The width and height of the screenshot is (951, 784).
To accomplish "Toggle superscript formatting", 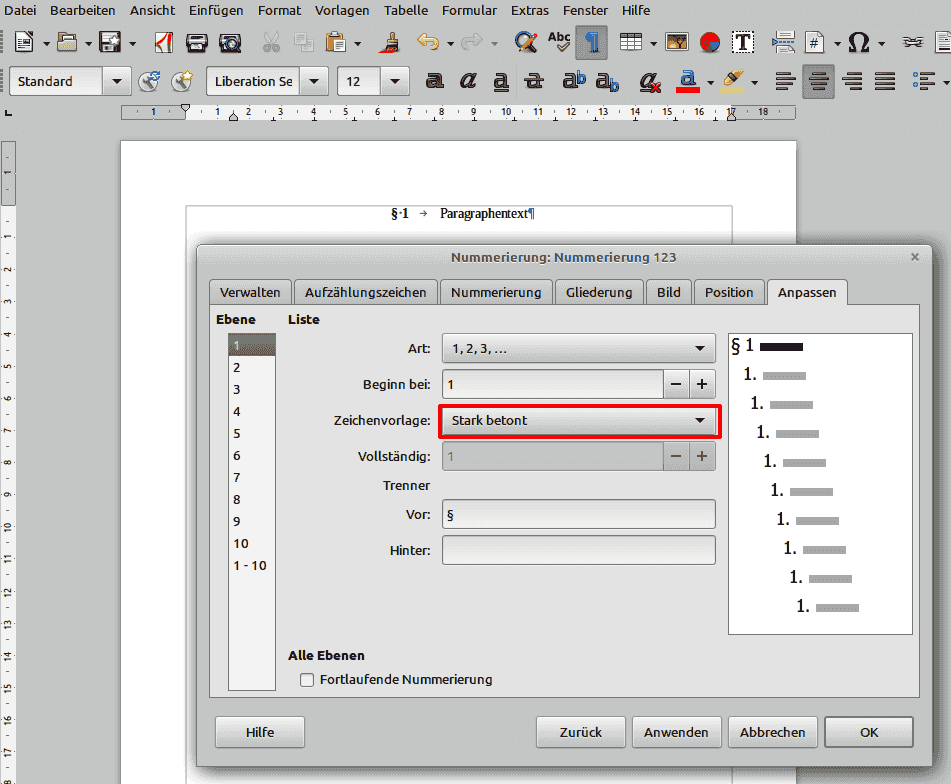I will 574,81.
